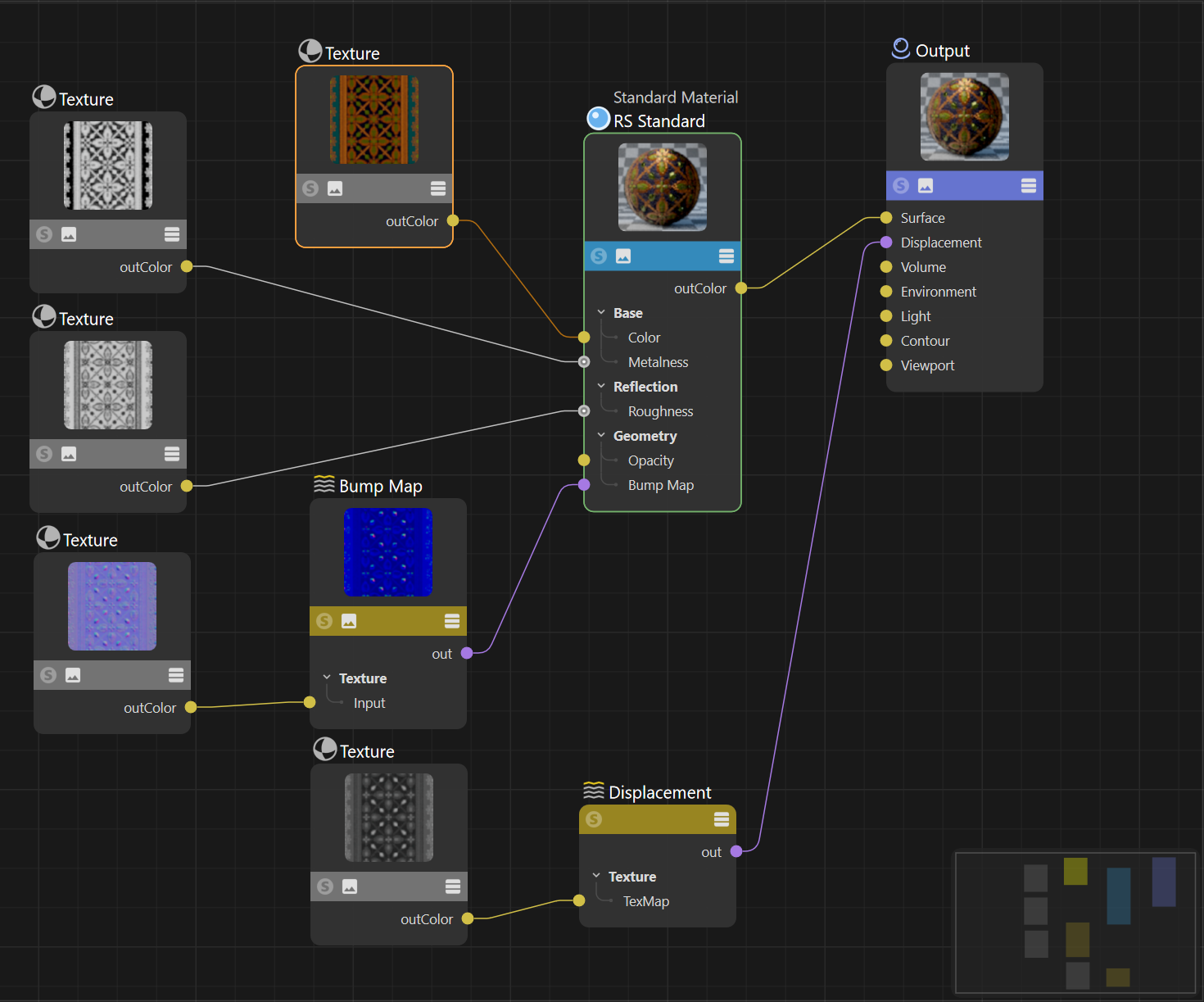Click the Bump Map node wave icon

pos(324,485)
